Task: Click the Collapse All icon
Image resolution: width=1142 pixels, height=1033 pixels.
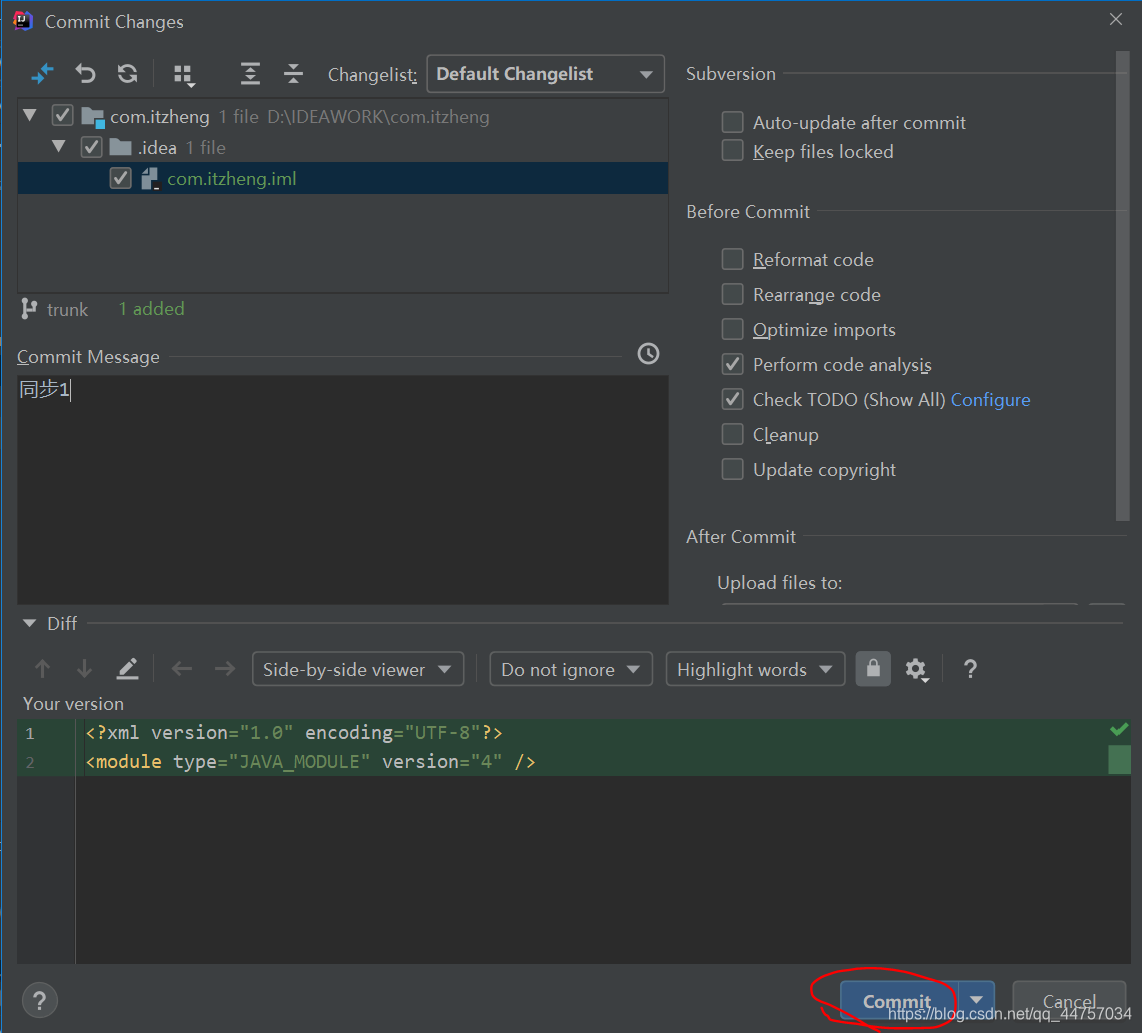Action: pyautogui.click(x=293, y=74)
